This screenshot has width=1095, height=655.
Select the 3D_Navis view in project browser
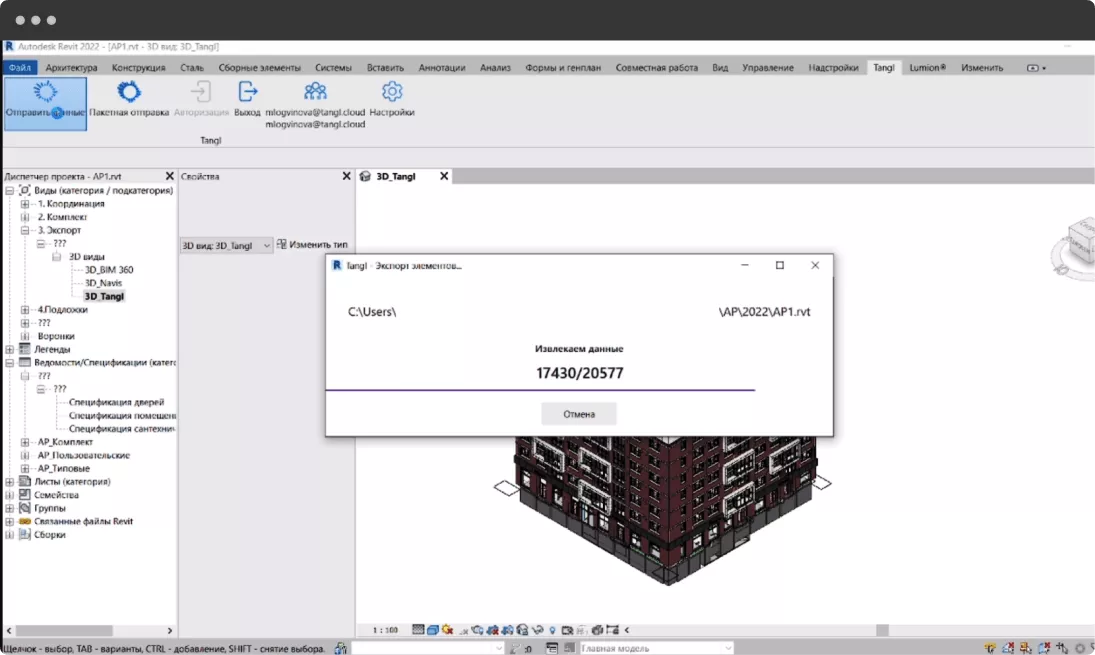tap(103, 283)
